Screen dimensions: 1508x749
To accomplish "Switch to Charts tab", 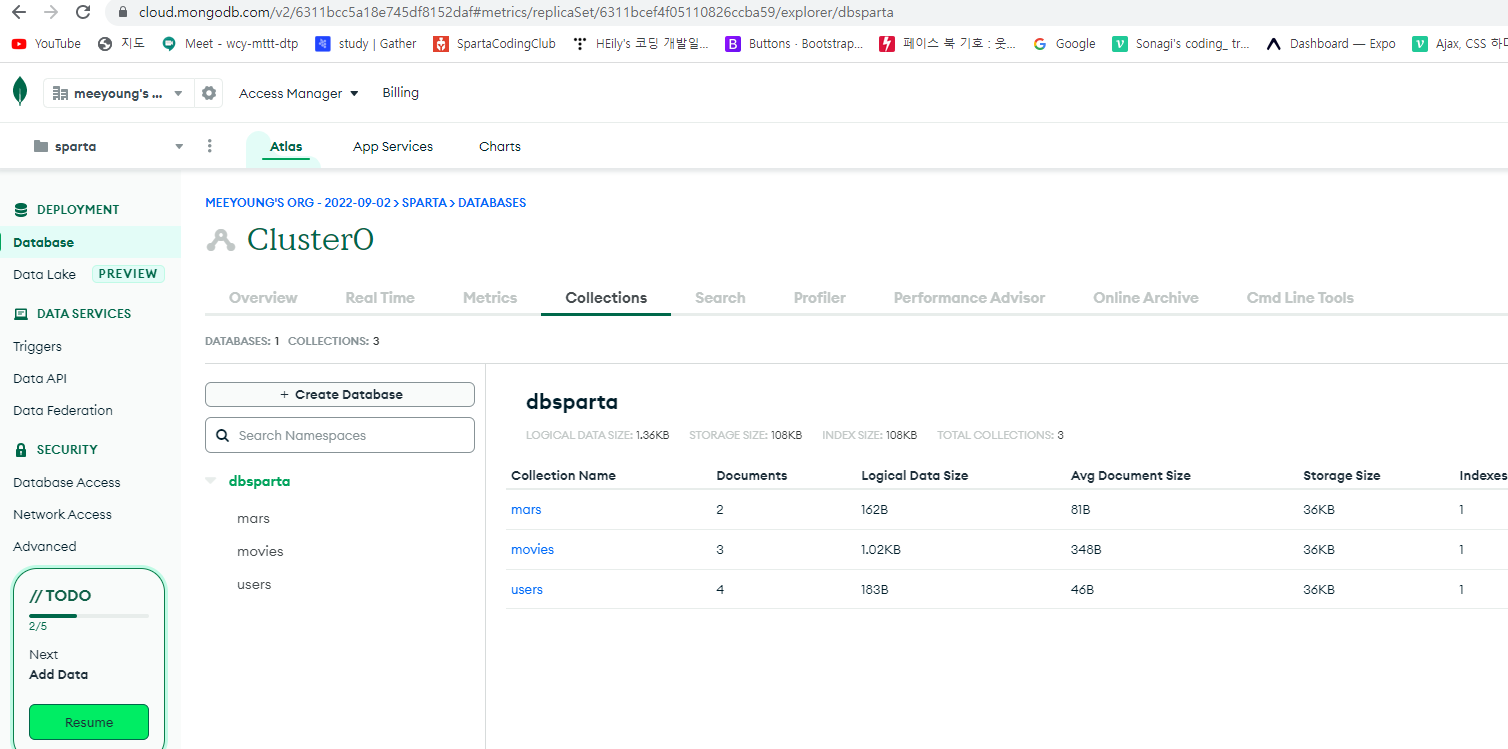I will [x=500, y=147].
